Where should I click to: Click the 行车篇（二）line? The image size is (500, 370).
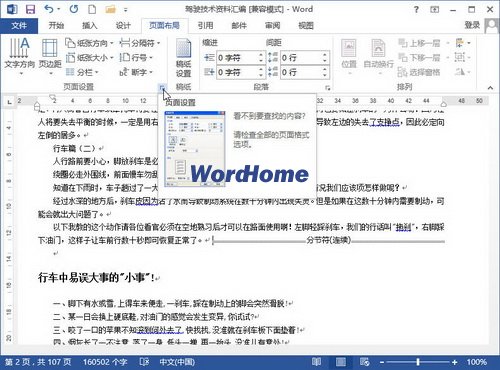[x=76, y=148]
